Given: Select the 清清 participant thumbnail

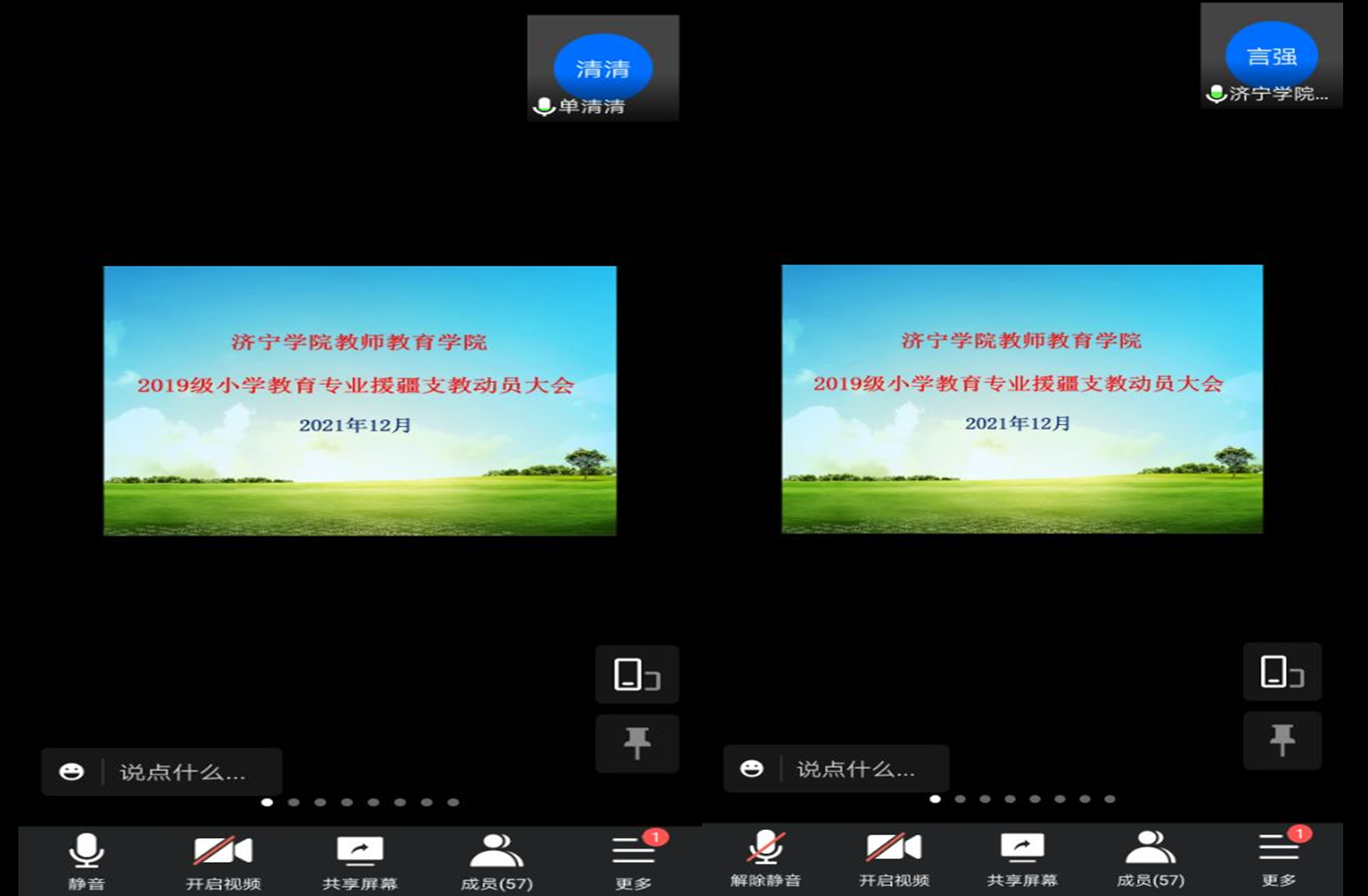Looking at the screenshot, I should [x=603, y=68].
